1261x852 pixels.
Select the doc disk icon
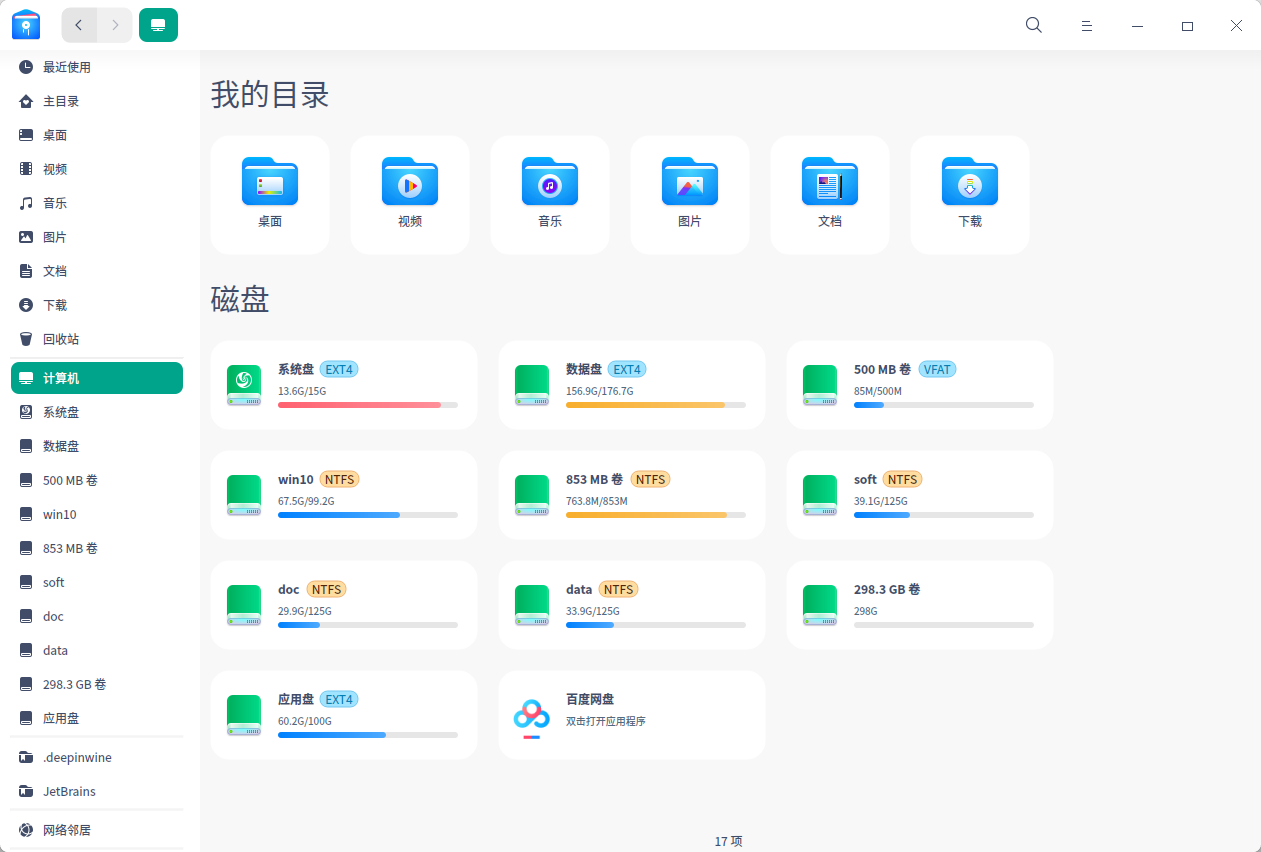click(244, 605)
